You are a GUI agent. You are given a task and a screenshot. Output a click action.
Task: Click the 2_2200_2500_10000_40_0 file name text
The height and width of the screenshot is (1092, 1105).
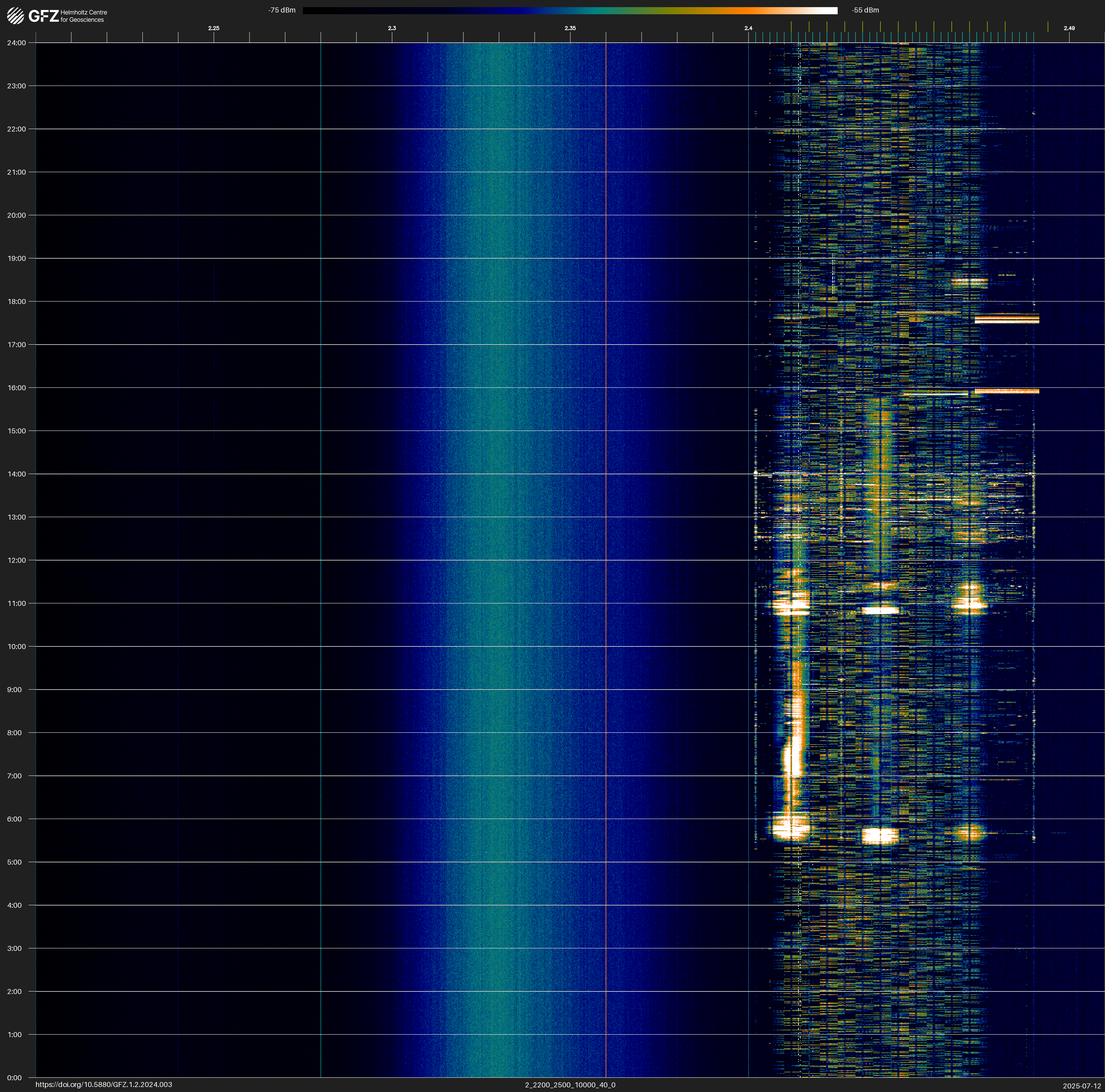pyautogui.click(x=570, y=1085)
